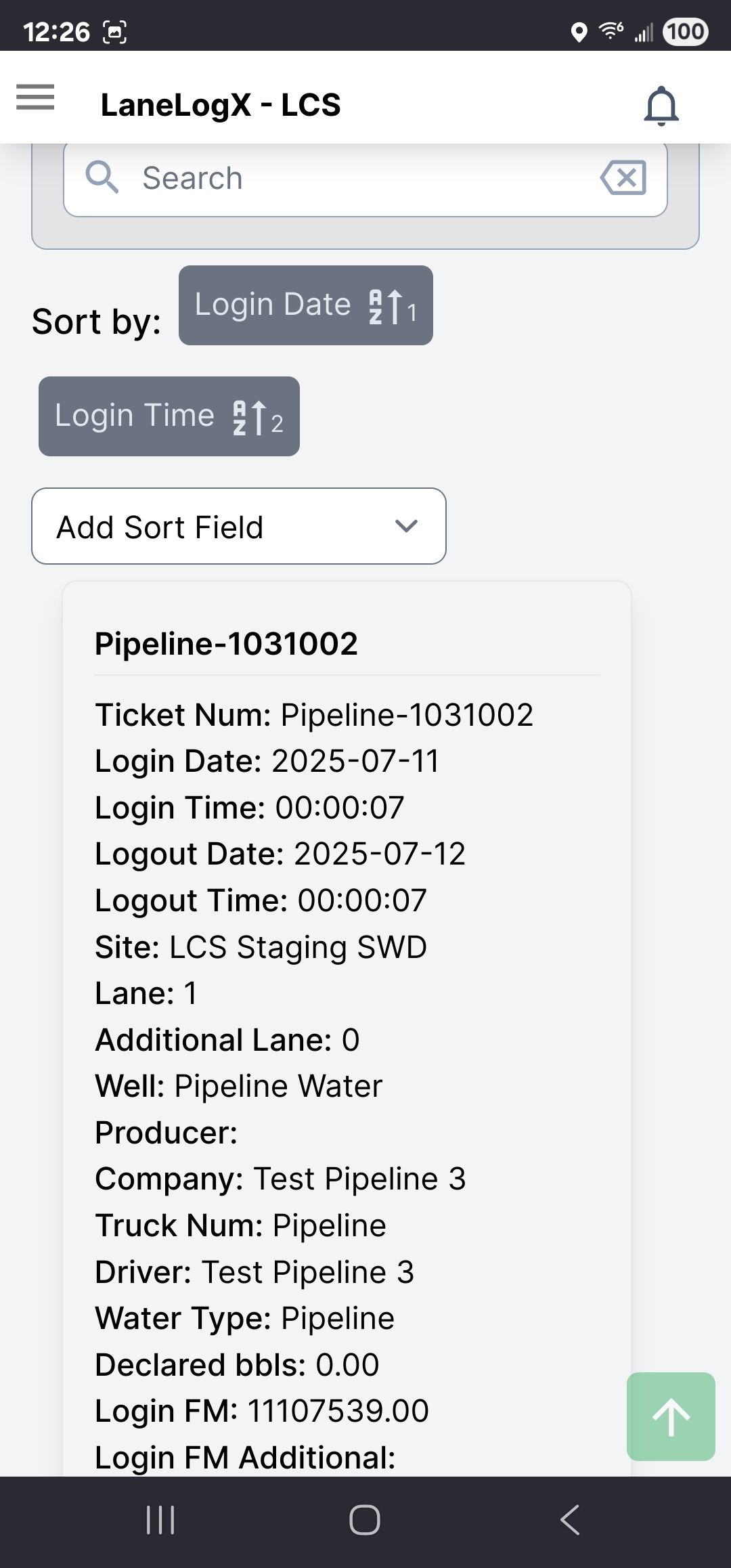This screenshot has height=1568, width=731.
Task: Open the hamburger navigation menu
Action: (x=35, y=97)
